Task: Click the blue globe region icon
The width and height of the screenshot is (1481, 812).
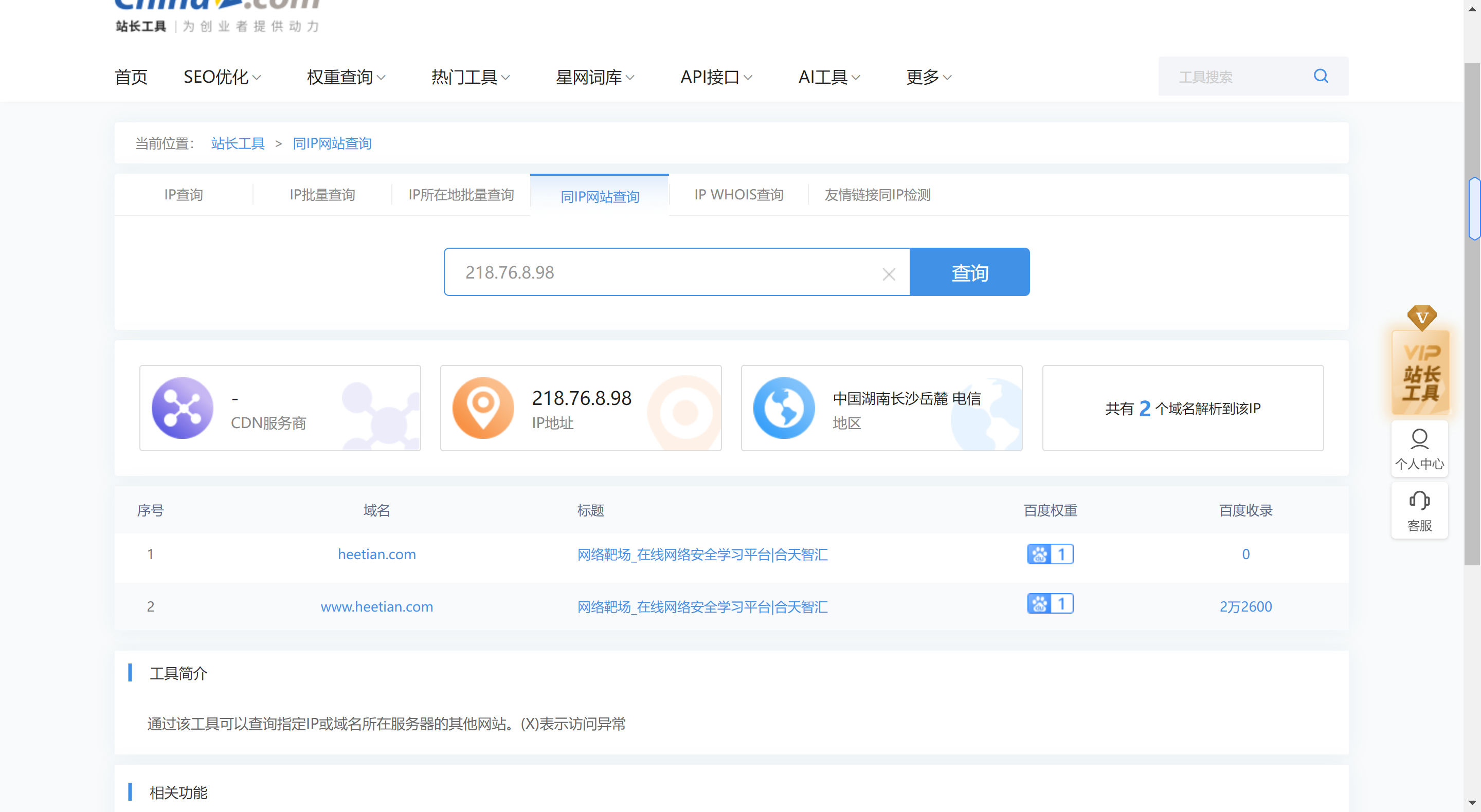Action: pos(784,408)
